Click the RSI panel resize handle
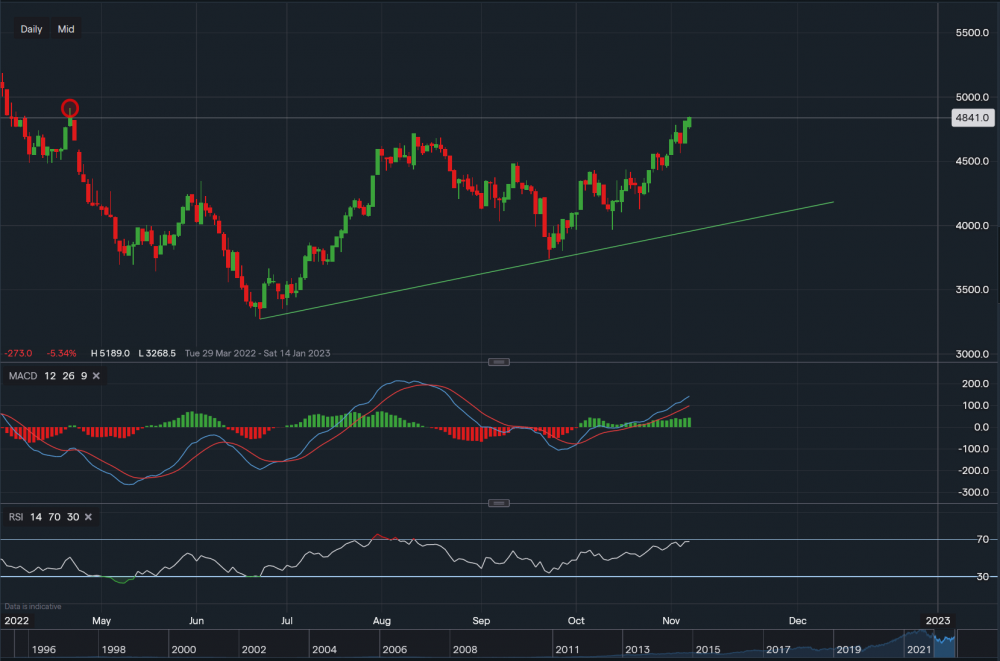The height and width of the screenshot is (661, 1000). tap(497, 503)
